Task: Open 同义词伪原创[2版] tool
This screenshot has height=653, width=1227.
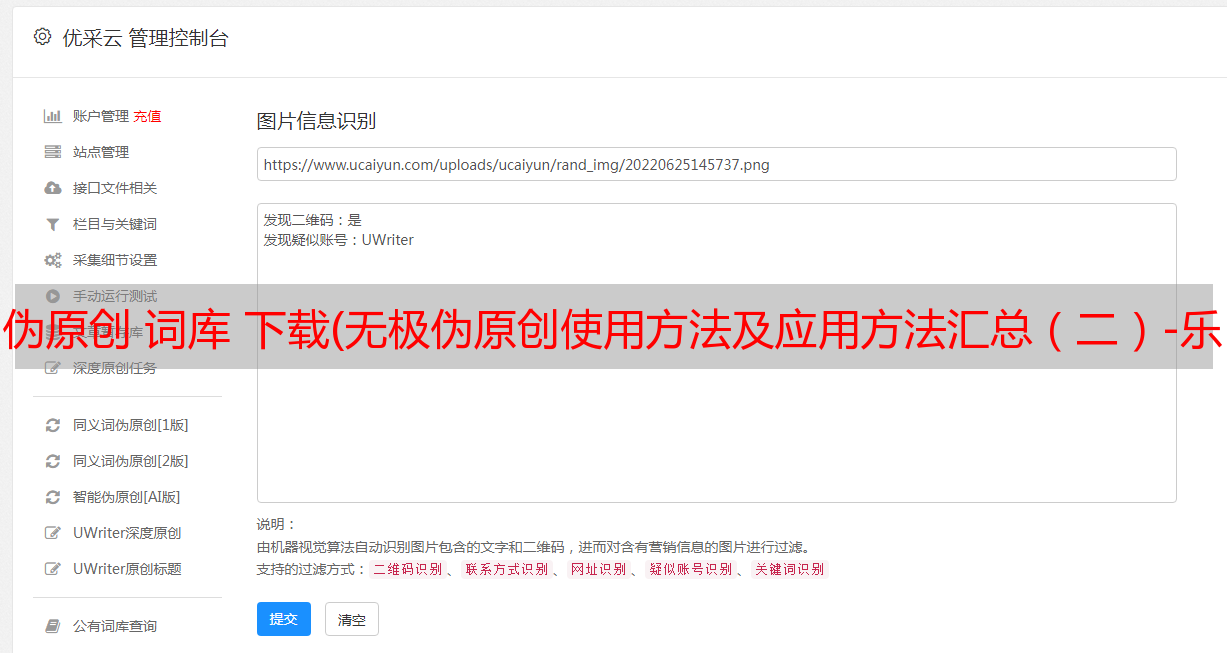Action: click(x=131, y=461)
